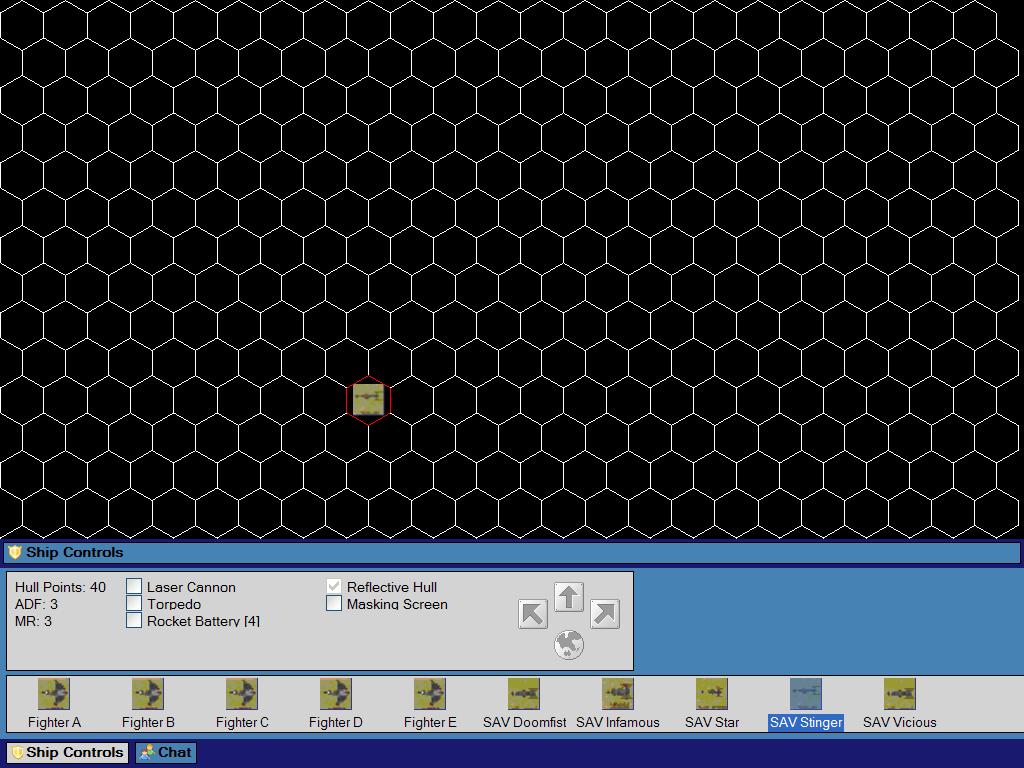Move ship forward with up arrow

[x=569, y=598]
